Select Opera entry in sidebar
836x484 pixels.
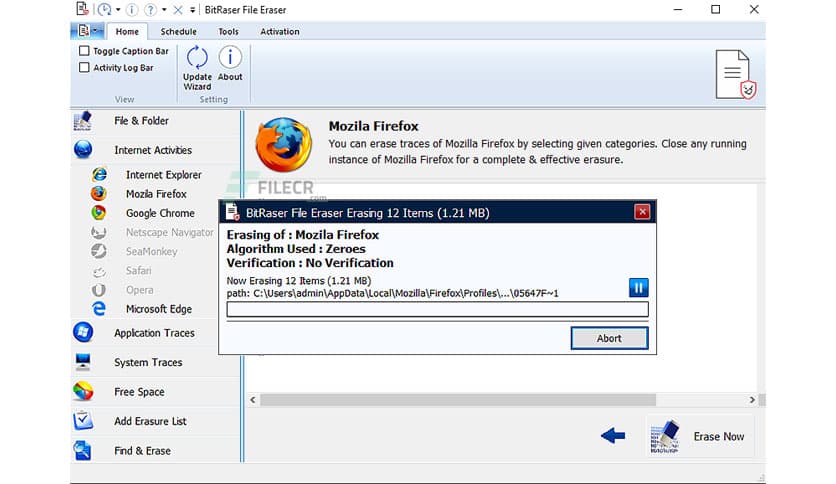tap(140, 290)
